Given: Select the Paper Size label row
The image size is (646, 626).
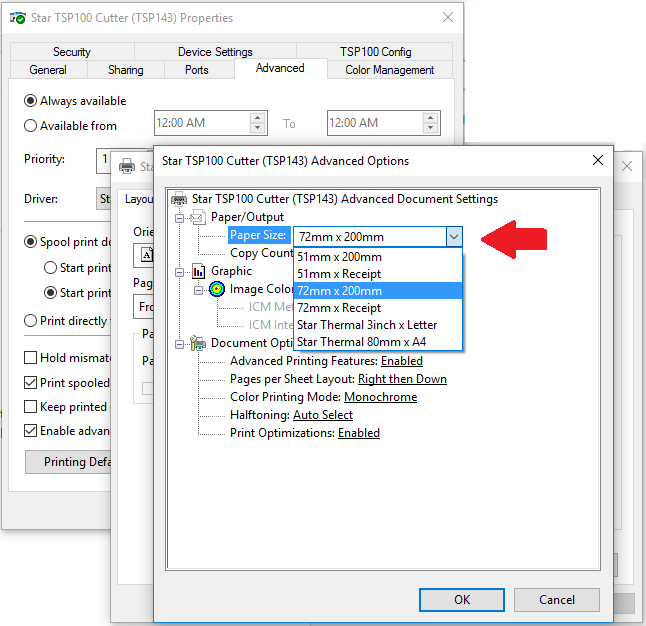Looking at the screenshot, I should click(x=258, y=235).
